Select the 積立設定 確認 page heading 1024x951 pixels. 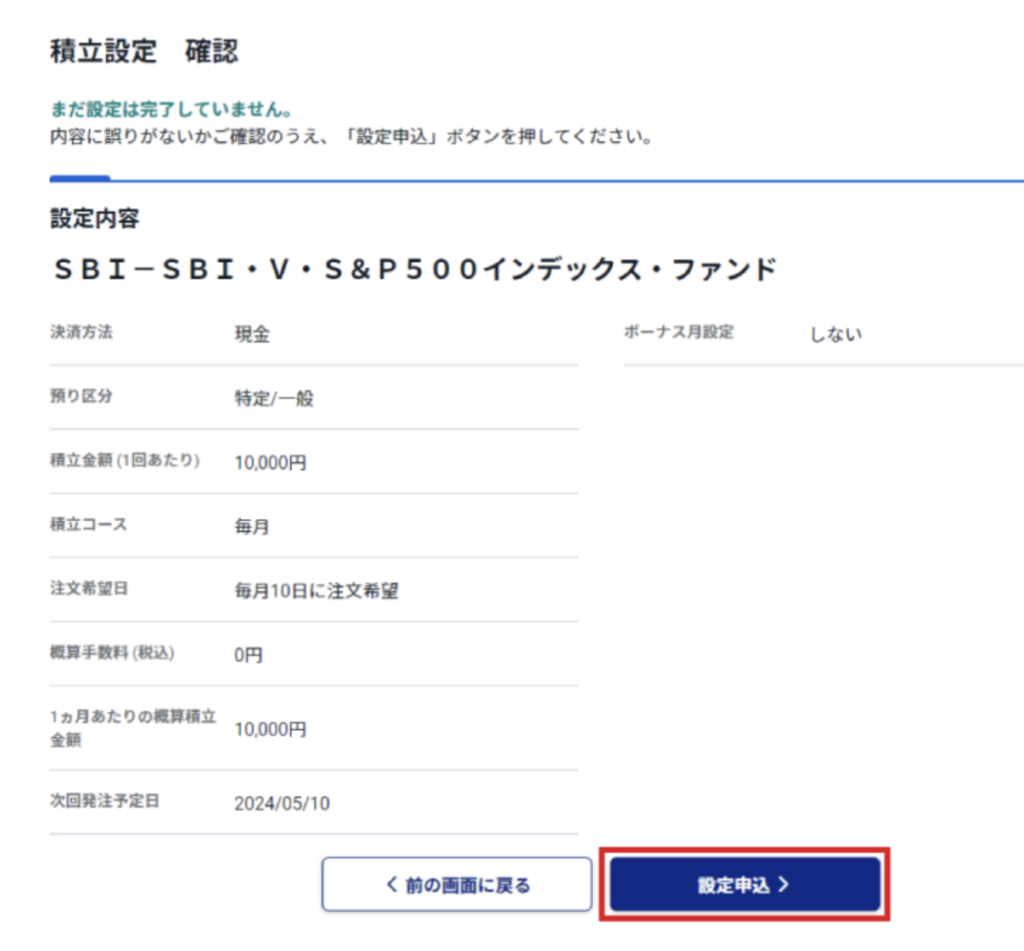[x=144, y=51]
